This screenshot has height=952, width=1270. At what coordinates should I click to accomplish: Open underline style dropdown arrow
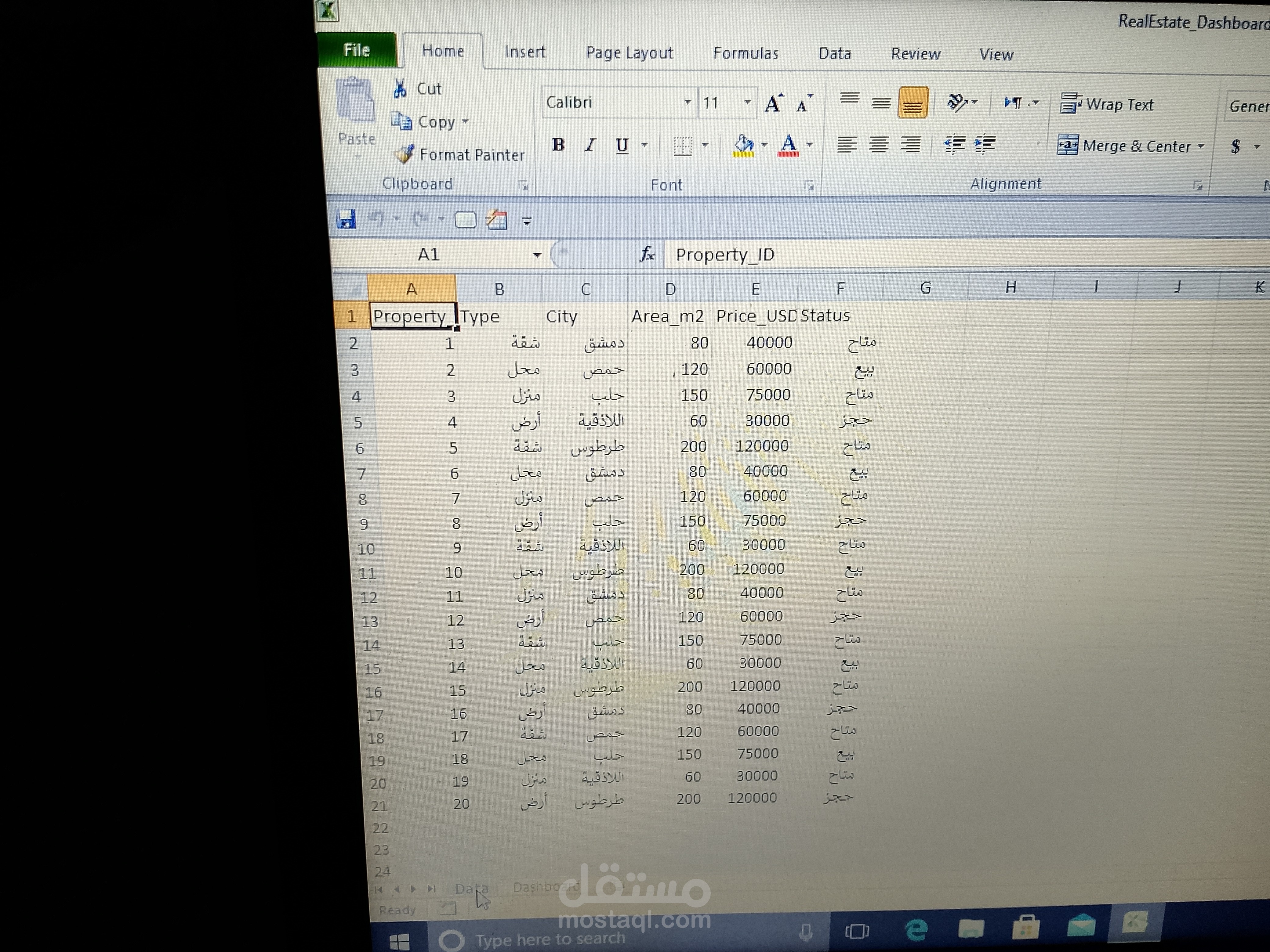[644, 145]
